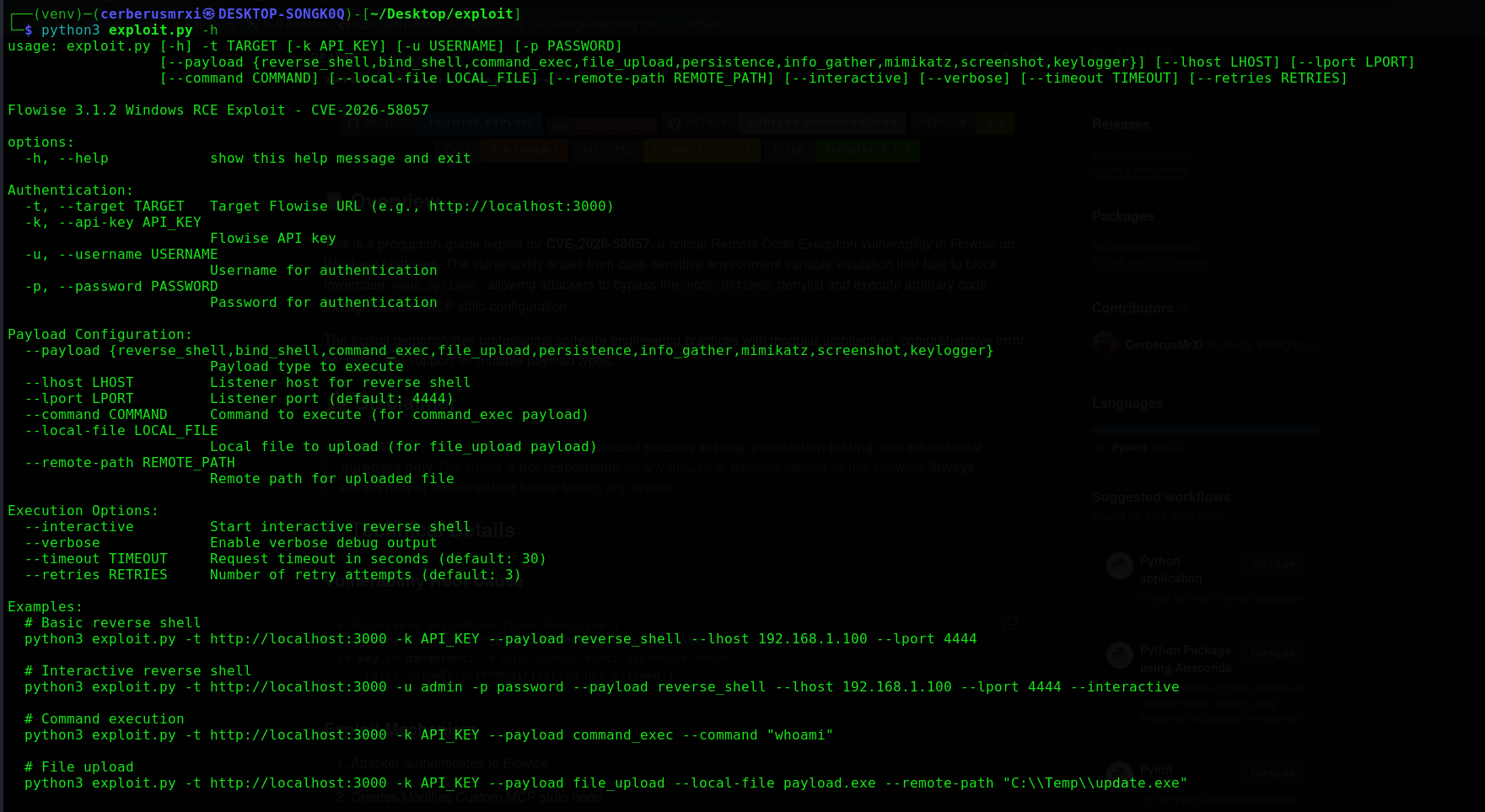This screenshot has height=812, width=1485.
Task: Click 'Listener host for reverse shell' description
Action: click(x=341, y=383)
